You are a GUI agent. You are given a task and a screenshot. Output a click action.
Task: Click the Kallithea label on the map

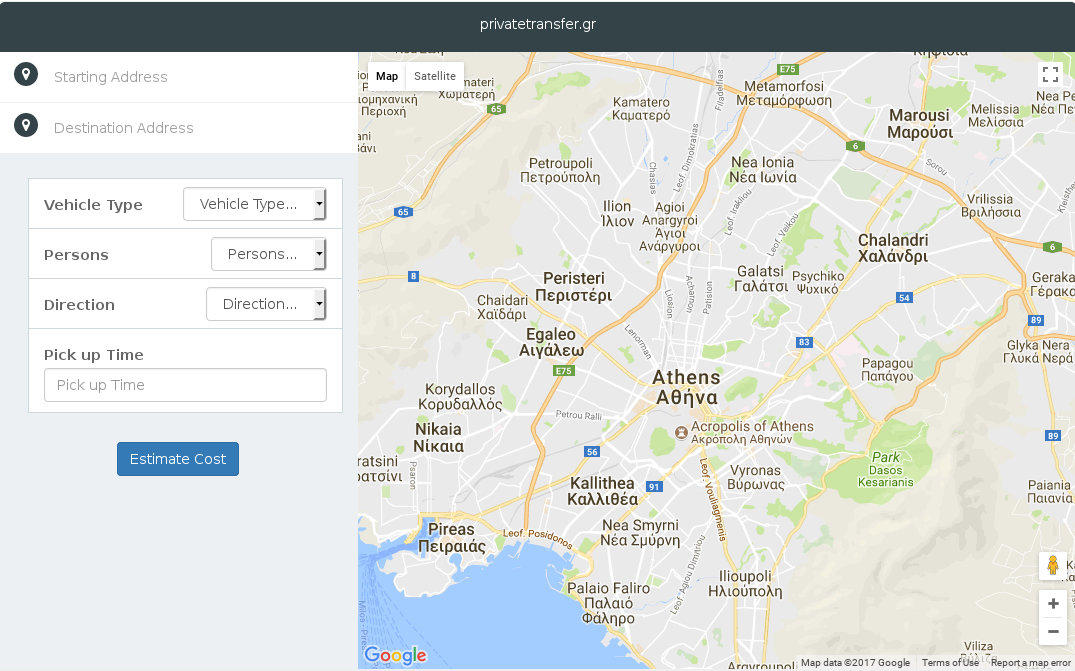click(603, 491)
